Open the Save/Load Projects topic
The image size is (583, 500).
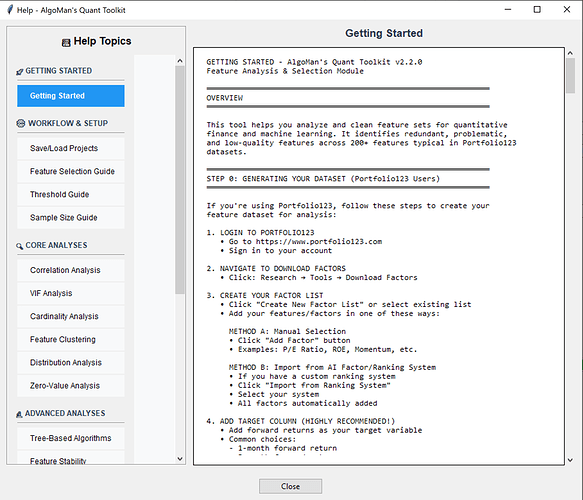pyautogui.click(x=71, y=148)
